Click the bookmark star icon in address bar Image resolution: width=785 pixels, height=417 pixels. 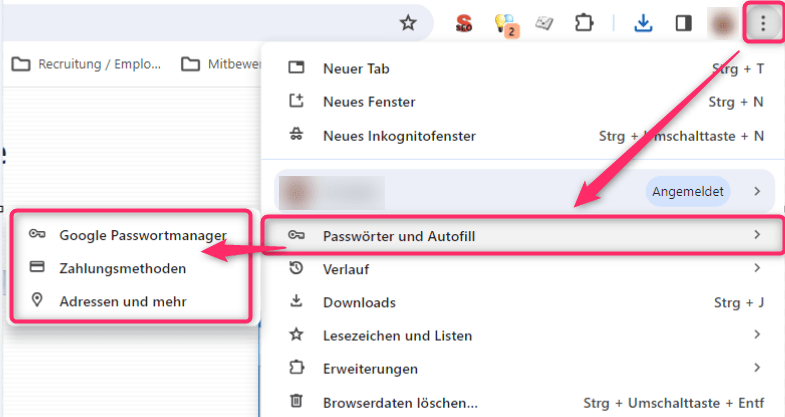point(408,23)
